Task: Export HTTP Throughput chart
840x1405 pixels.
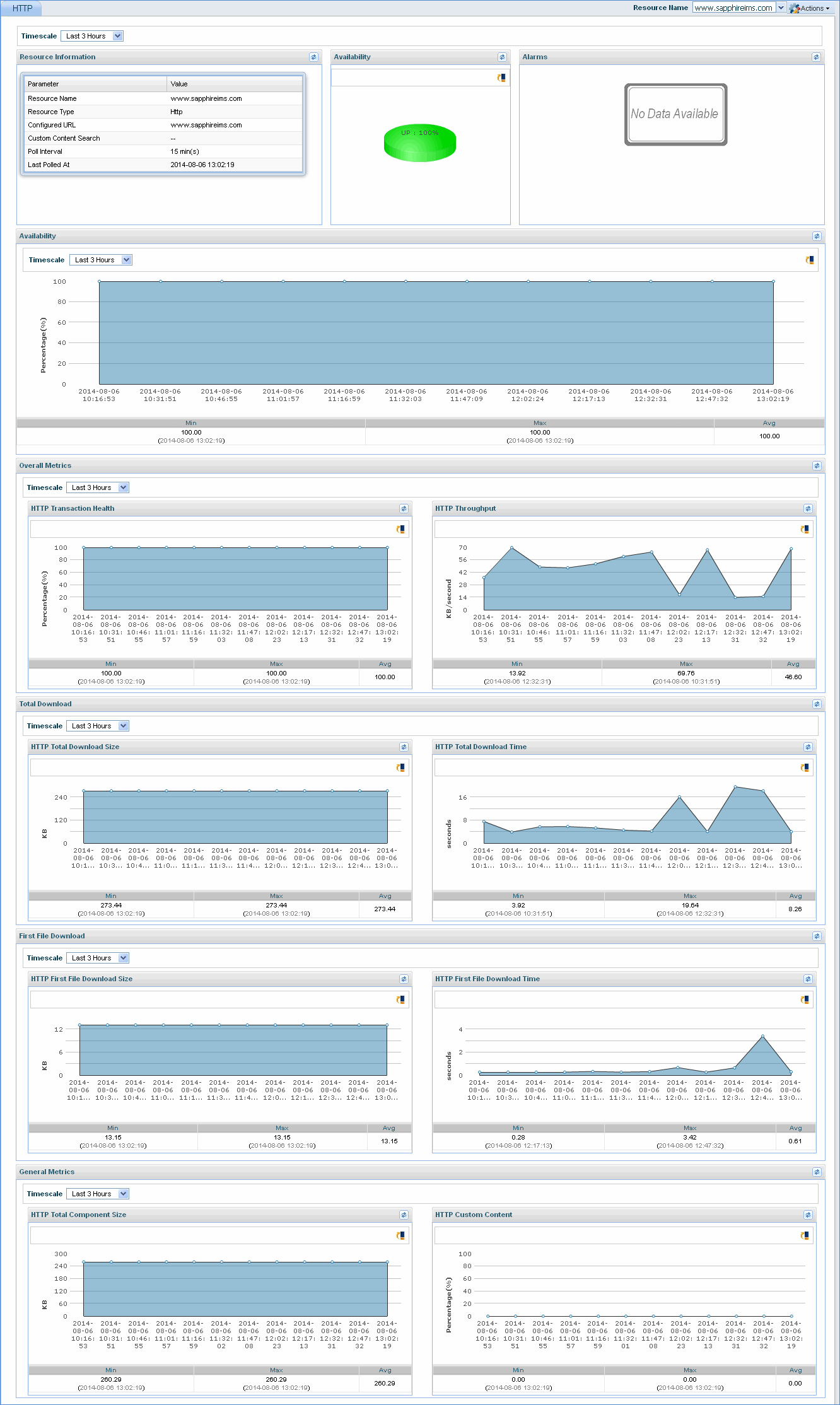Action: pos(805,529)
